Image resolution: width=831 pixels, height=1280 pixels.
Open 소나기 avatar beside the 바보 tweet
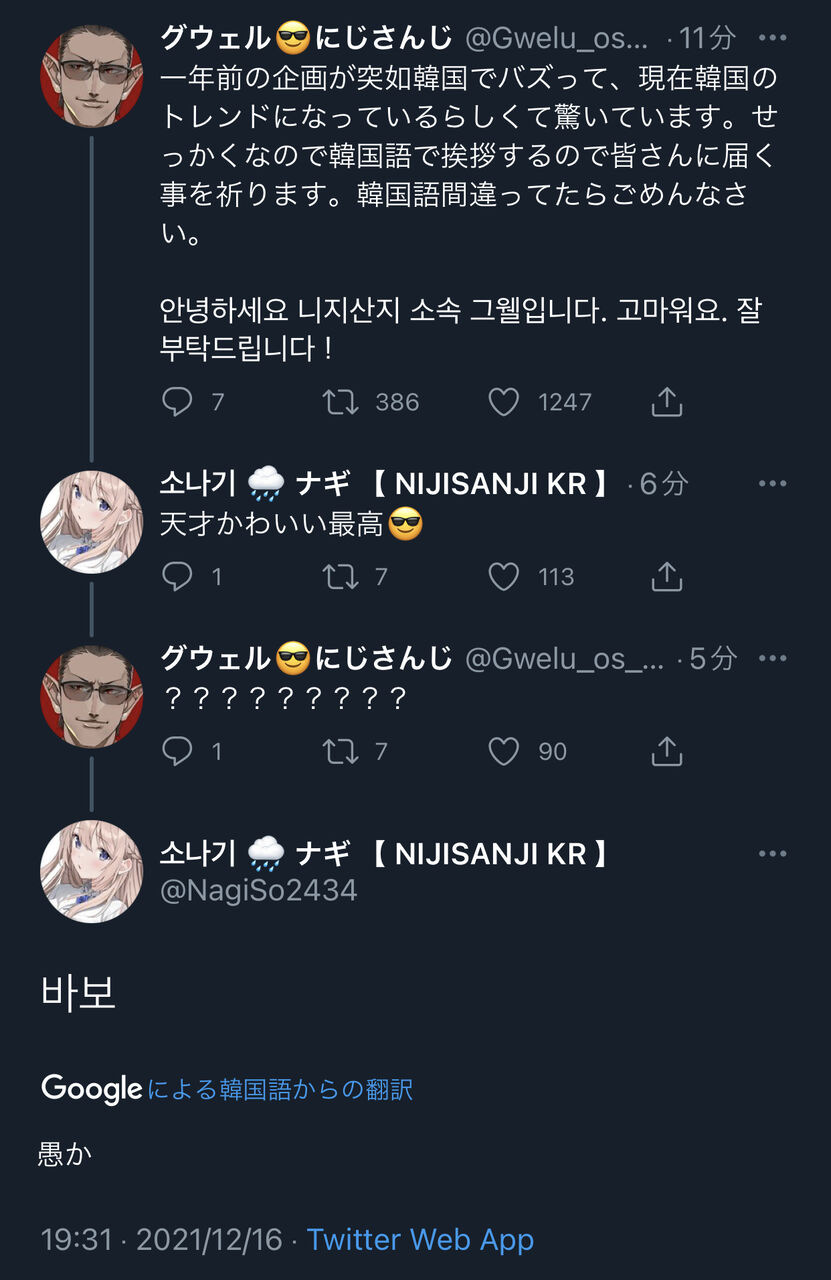[x=91, y=872]
